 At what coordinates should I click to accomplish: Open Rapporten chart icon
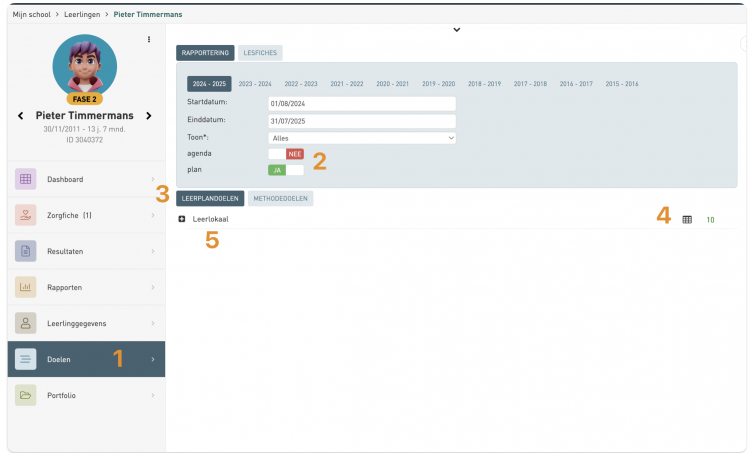point(26,287)
